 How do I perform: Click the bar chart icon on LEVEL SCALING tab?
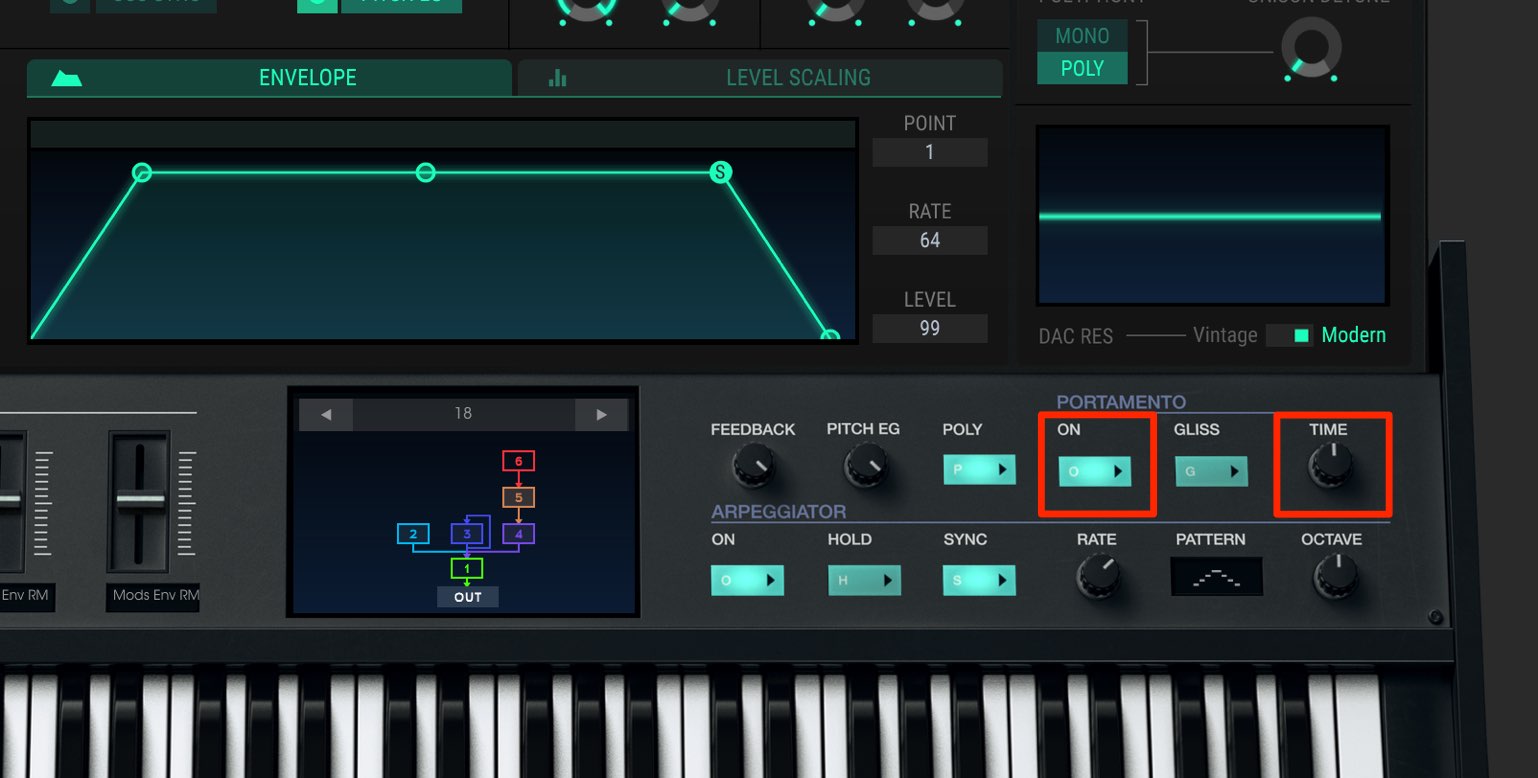pos(558,78)
